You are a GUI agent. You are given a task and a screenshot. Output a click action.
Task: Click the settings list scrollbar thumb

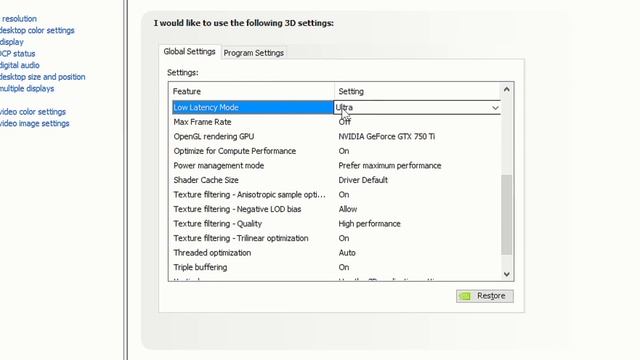coord(507,214)
